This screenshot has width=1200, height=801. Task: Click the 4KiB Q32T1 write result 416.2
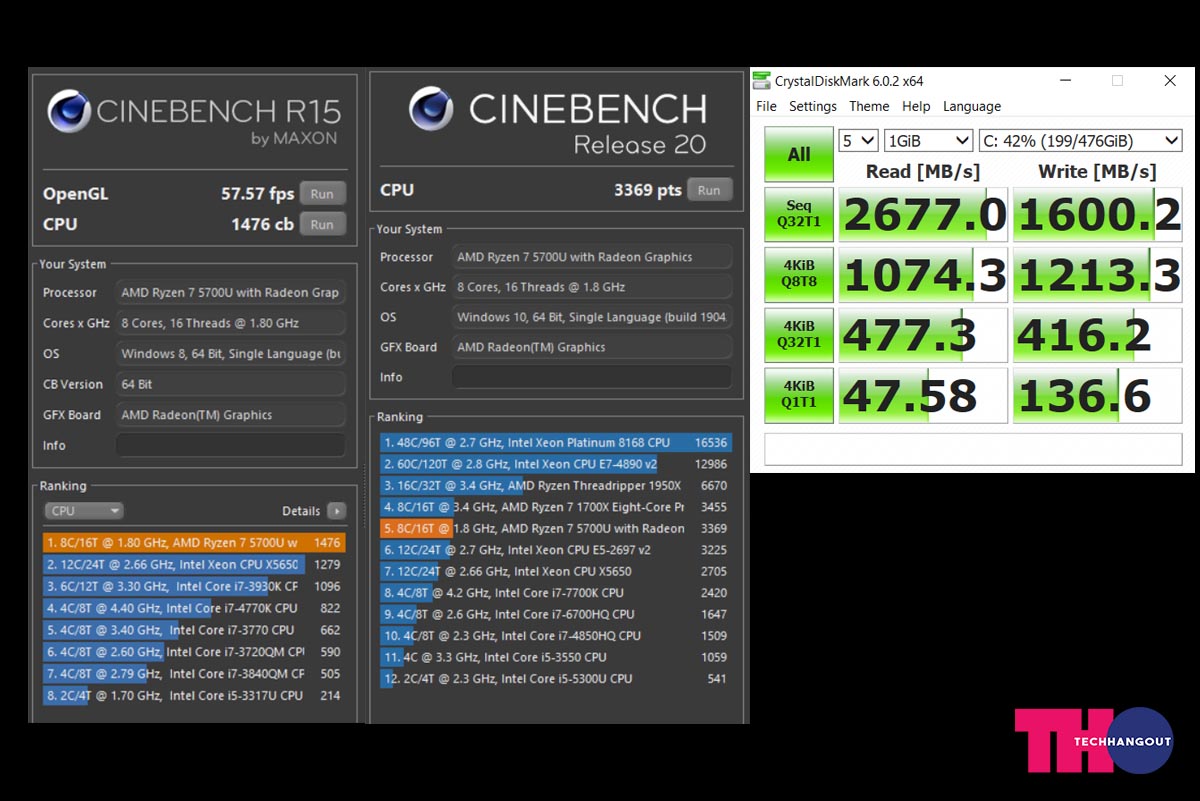pyautogui.click(x=1097, y=334)
